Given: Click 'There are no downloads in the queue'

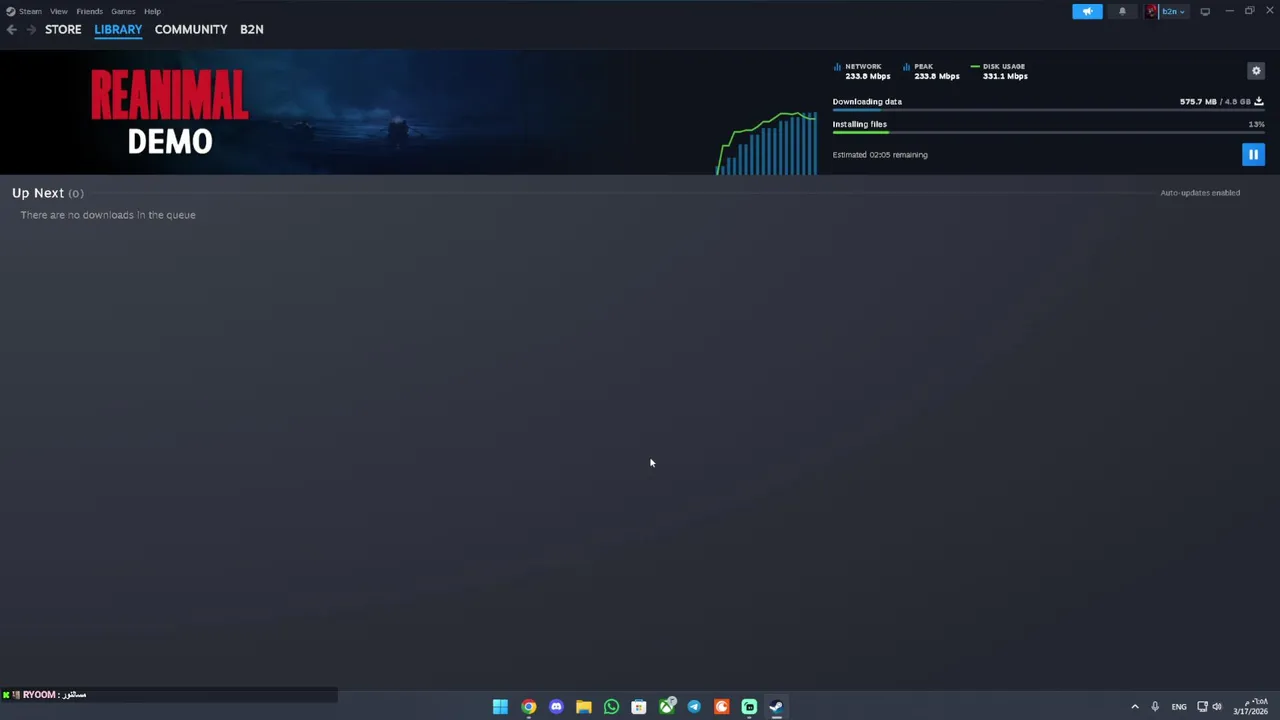Looking at the screenshot, I should [108, 215].
